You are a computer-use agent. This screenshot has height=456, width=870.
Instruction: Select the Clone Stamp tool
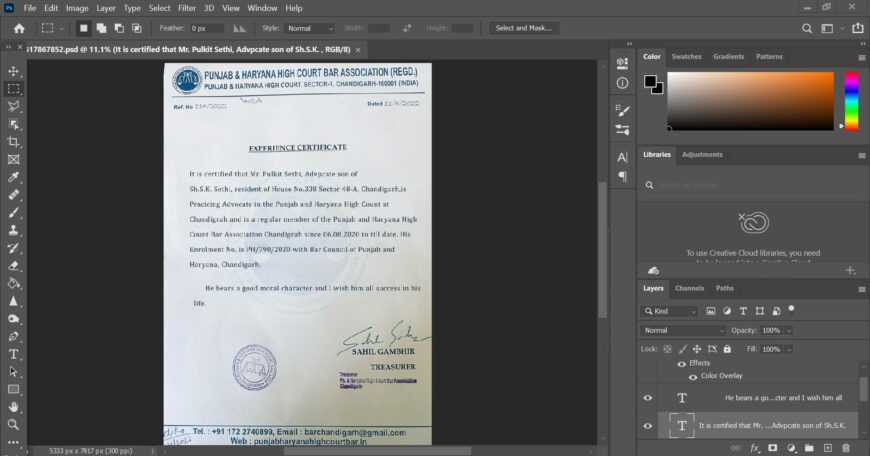point(13,230)
